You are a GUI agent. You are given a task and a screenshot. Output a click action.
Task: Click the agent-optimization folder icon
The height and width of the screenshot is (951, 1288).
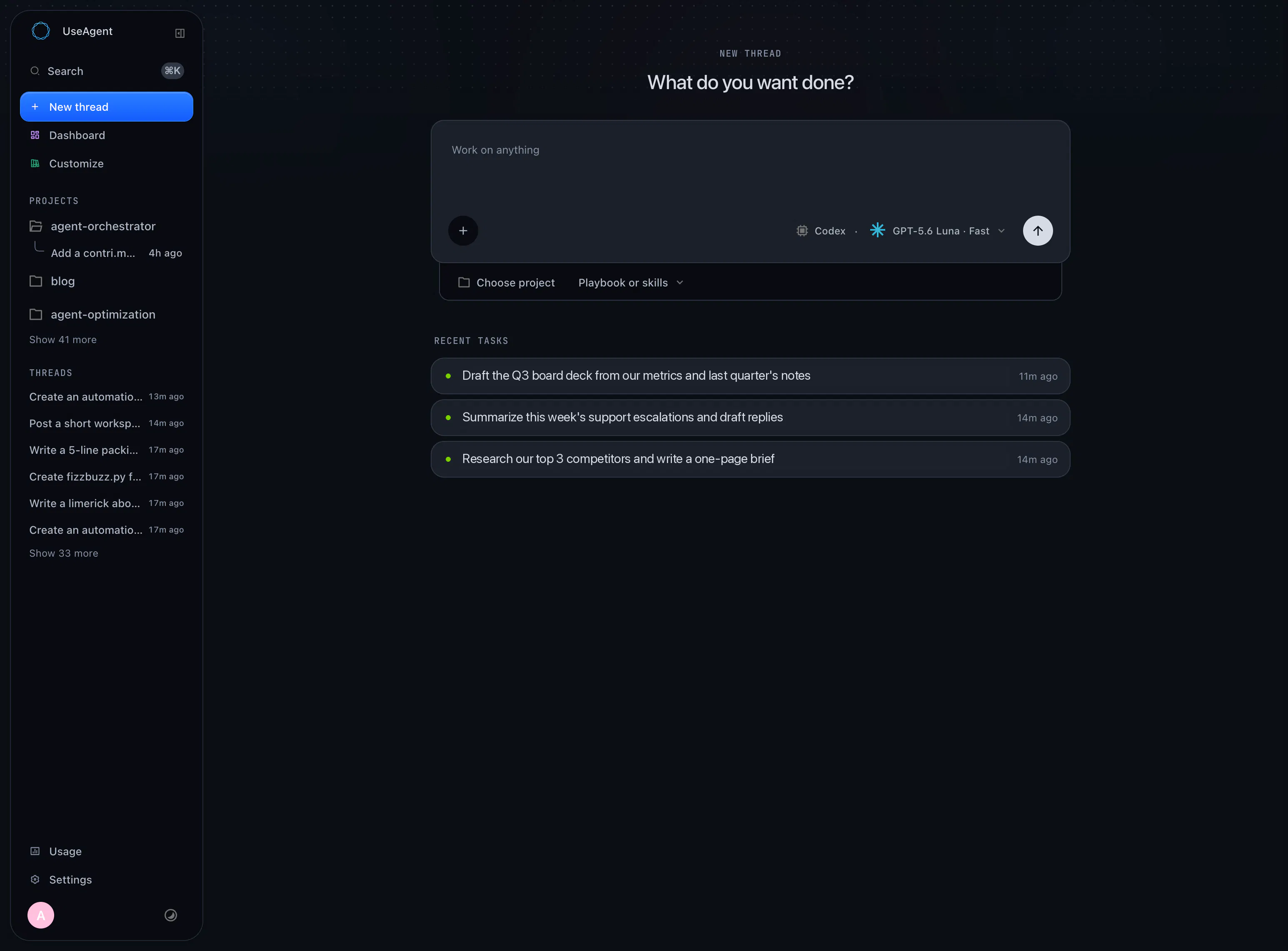click(x=36, y=314)
